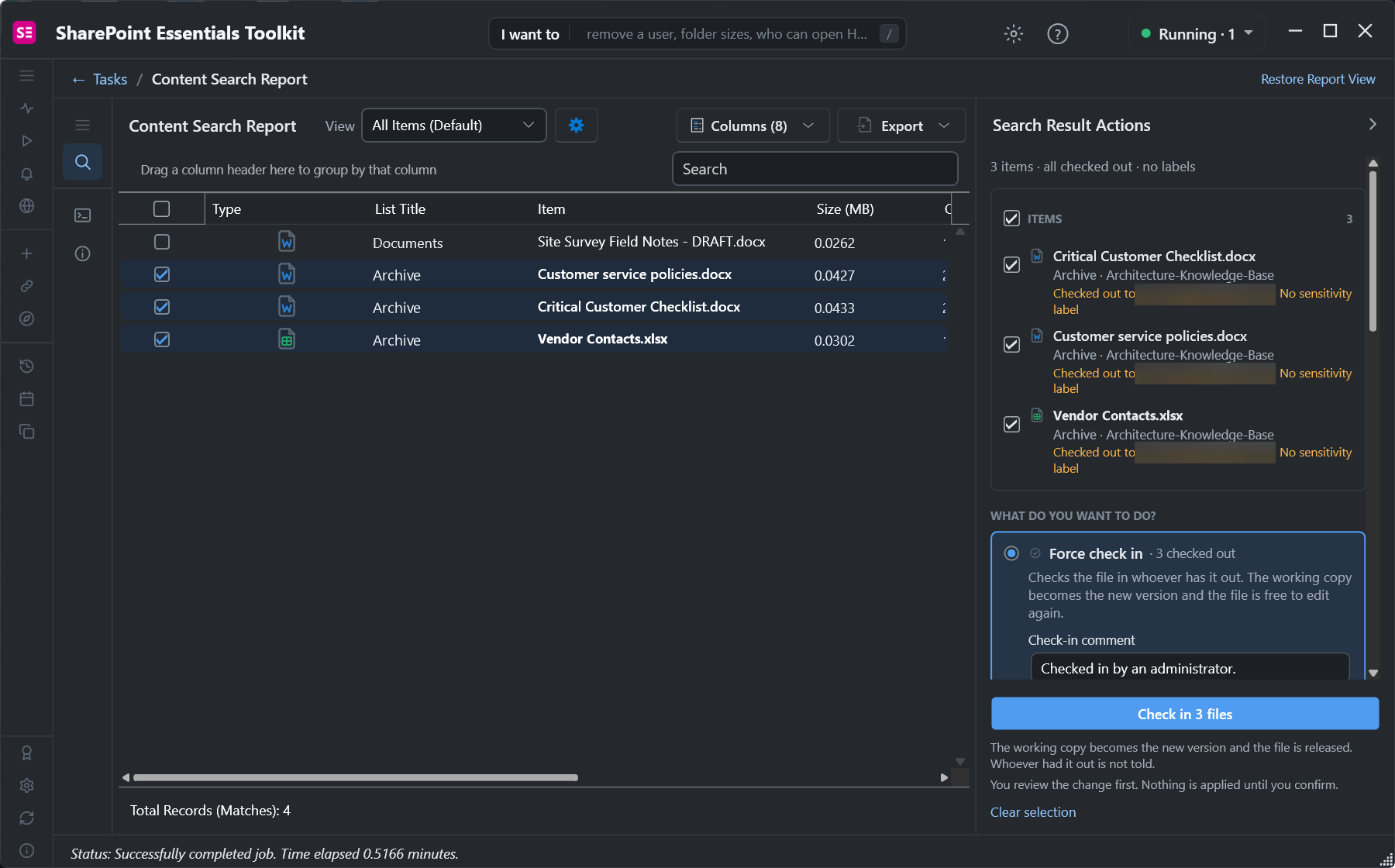
Task: Click the magnifier search icon in report sidebar
Action: [x=83, y=162]
